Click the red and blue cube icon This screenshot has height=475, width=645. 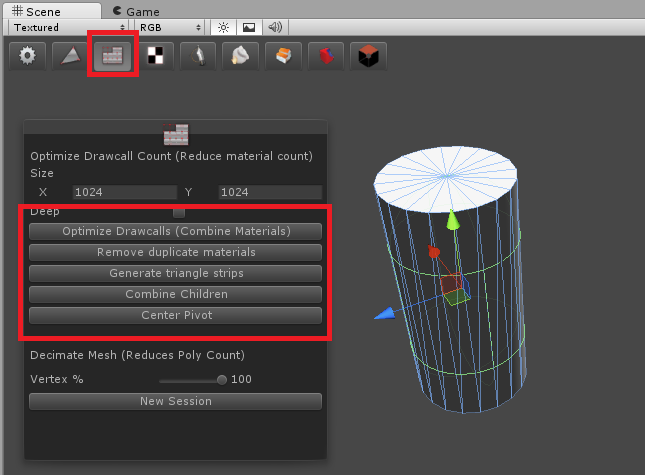(x=326, y=56)
